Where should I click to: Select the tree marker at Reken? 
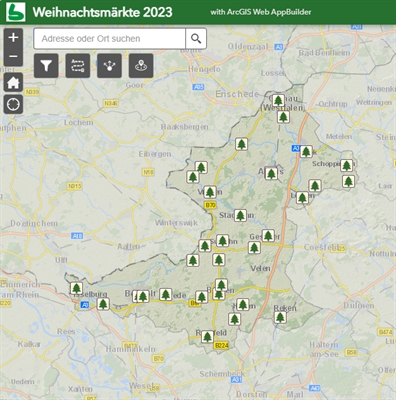click(x=280, y=317)
